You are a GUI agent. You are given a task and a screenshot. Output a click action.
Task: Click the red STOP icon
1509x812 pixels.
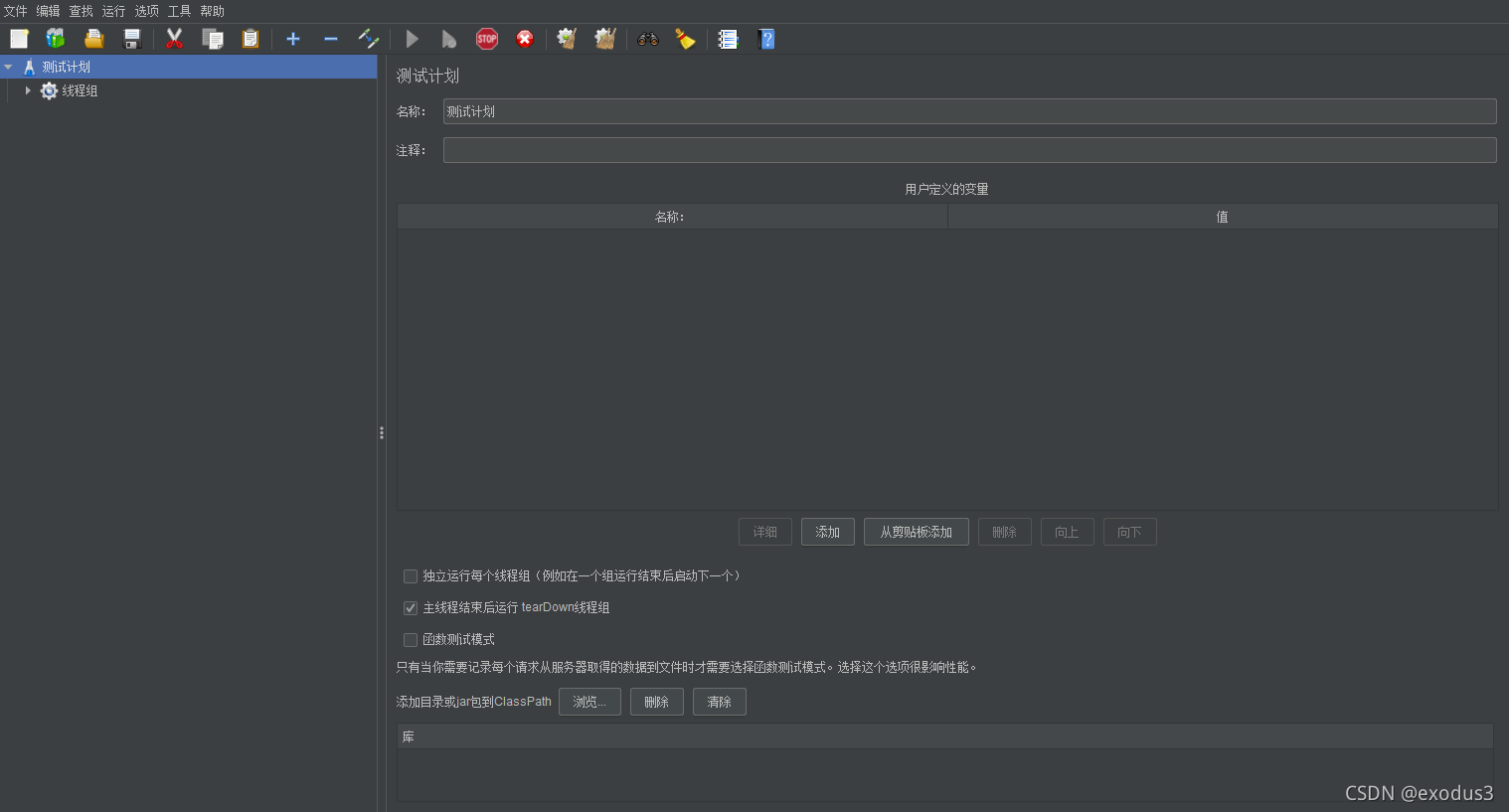(487, 39)
